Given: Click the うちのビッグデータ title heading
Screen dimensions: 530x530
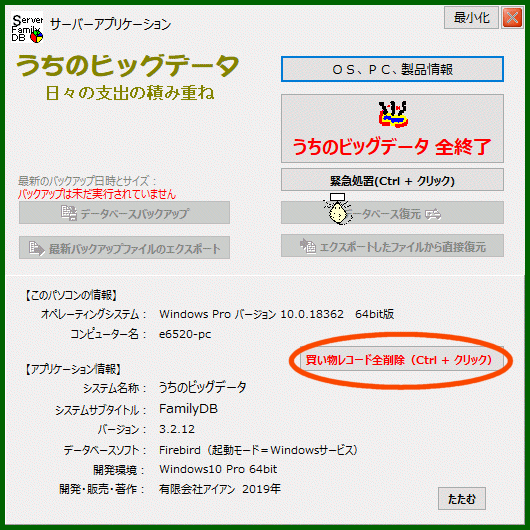Looking at the screenshot, I should [x=128, y=66].
